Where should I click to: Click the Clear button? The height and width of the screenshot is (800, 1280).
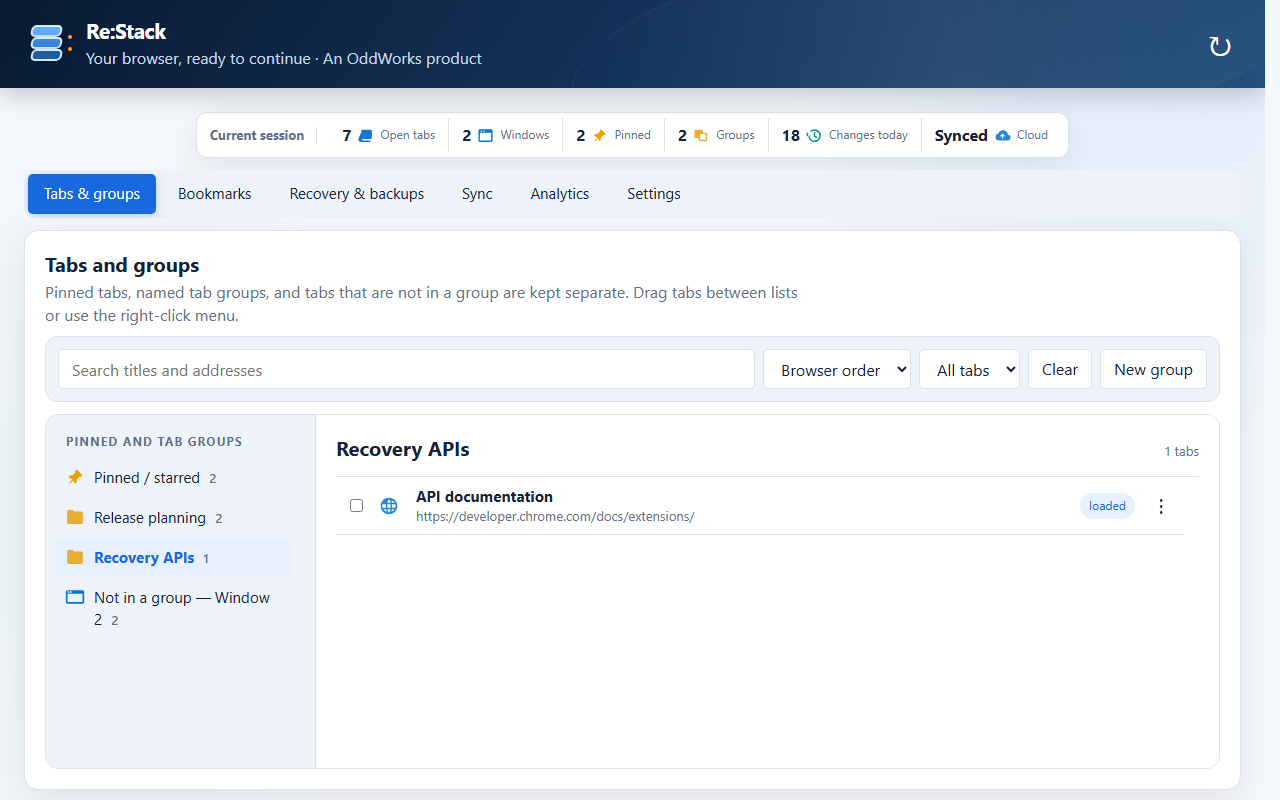[x=1060, y=369]
